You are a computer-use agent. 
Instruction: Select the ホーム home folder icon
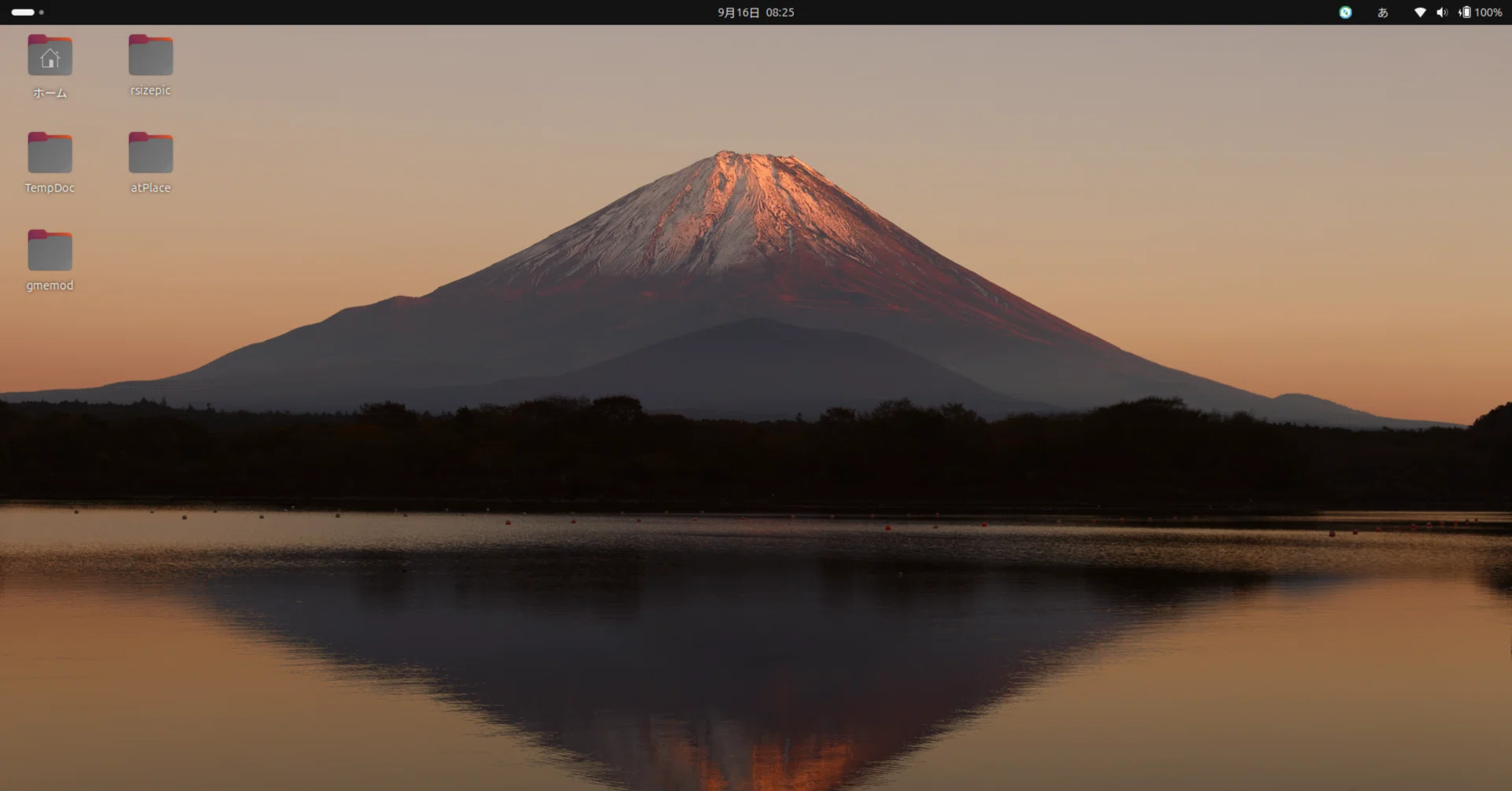point(50,56)
